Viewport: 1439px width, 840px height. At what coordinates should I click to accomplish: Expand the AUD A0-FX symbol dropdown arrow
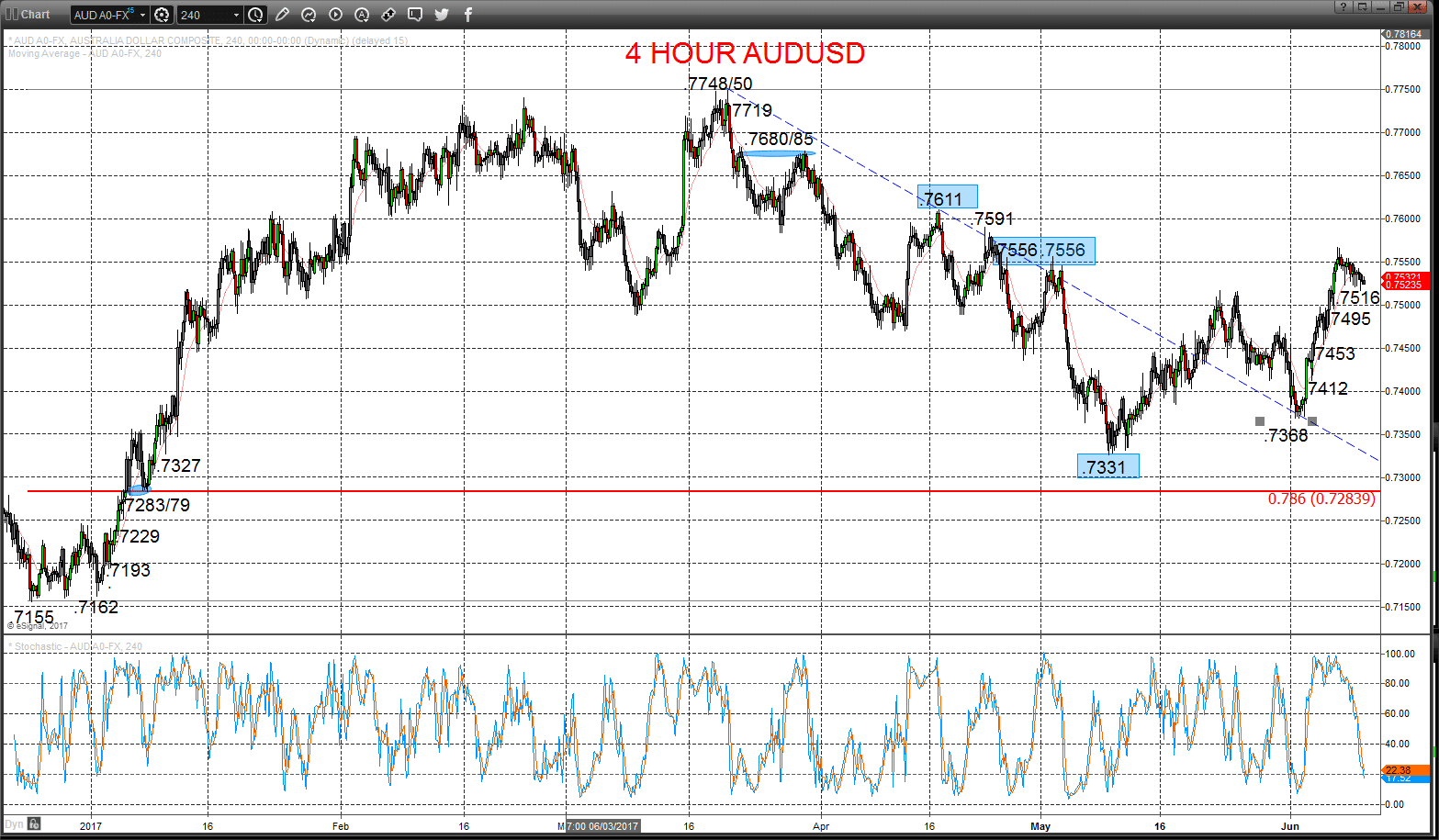(x=143, y=16)
